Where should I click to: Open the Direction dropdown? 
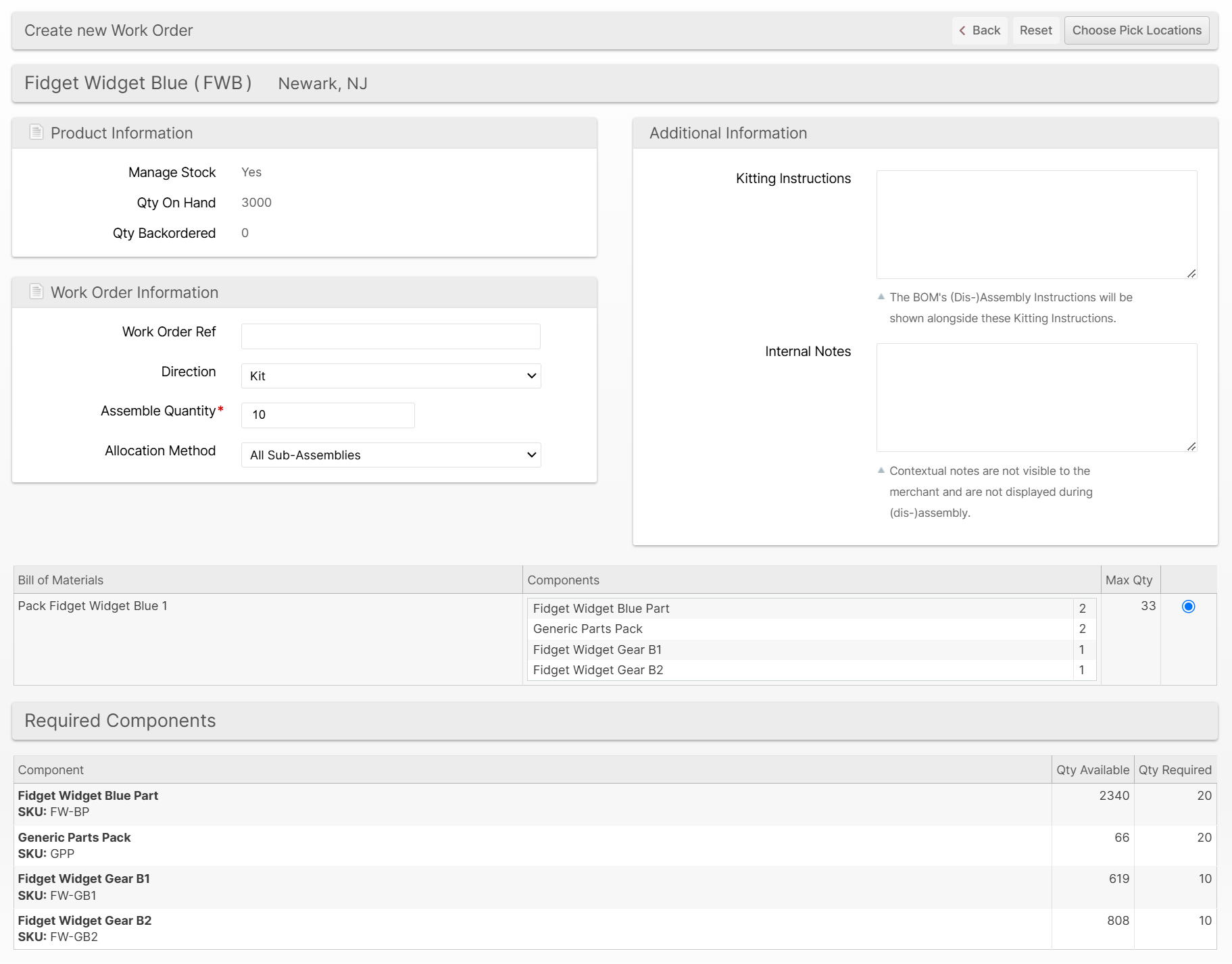391,376
